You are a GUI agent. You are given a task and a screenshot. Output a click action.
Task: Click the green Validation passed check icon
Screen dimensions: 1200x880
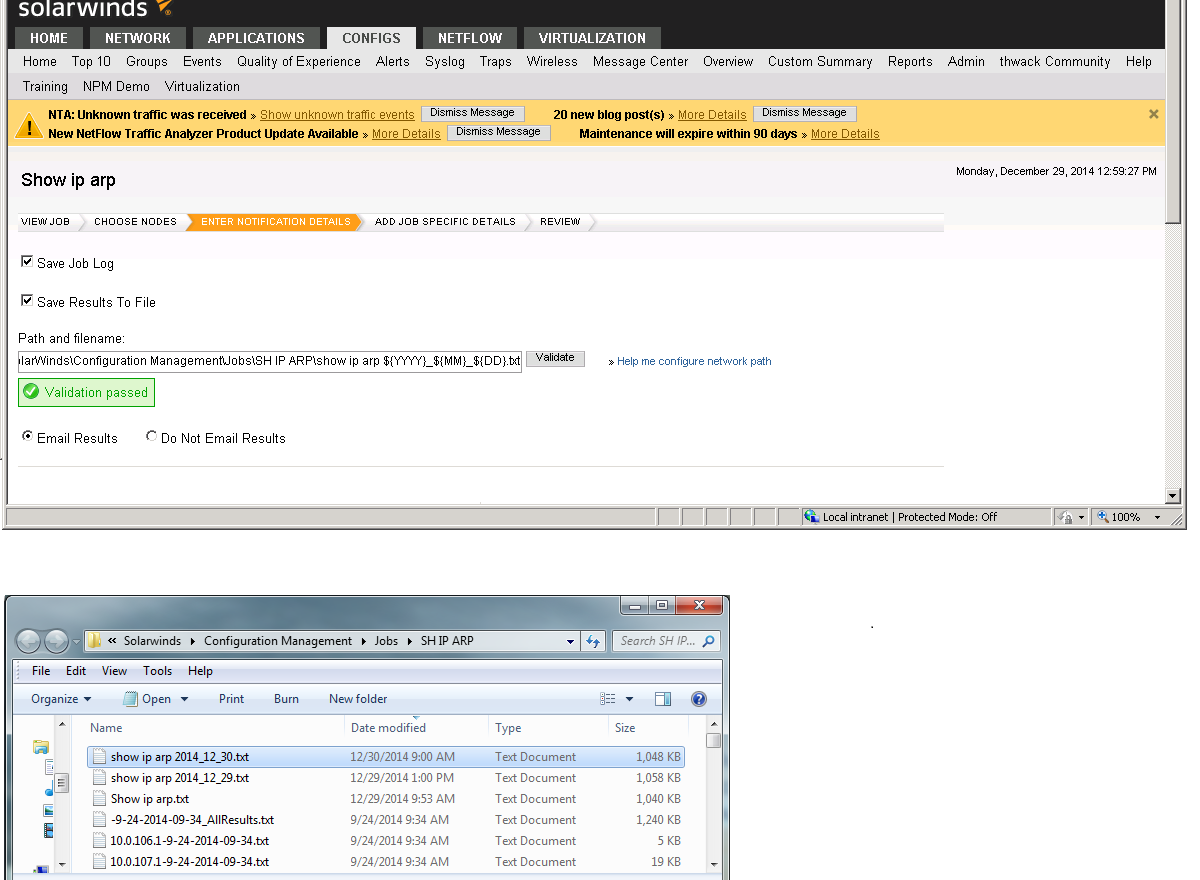(x=32, y=392)
